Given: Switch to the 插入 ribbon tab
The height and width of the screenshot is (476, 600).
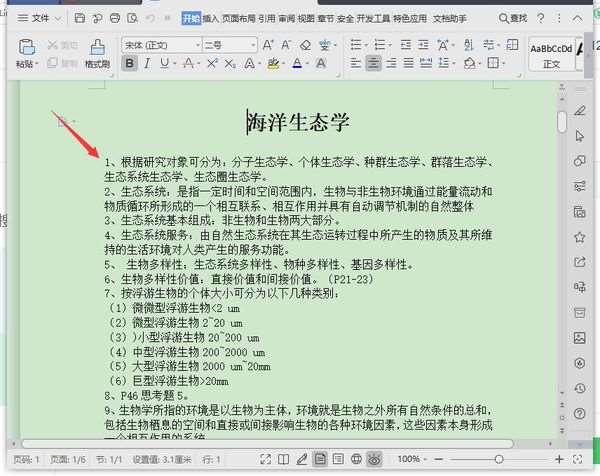Looking at the screenshot, I should tap(210, 18).
